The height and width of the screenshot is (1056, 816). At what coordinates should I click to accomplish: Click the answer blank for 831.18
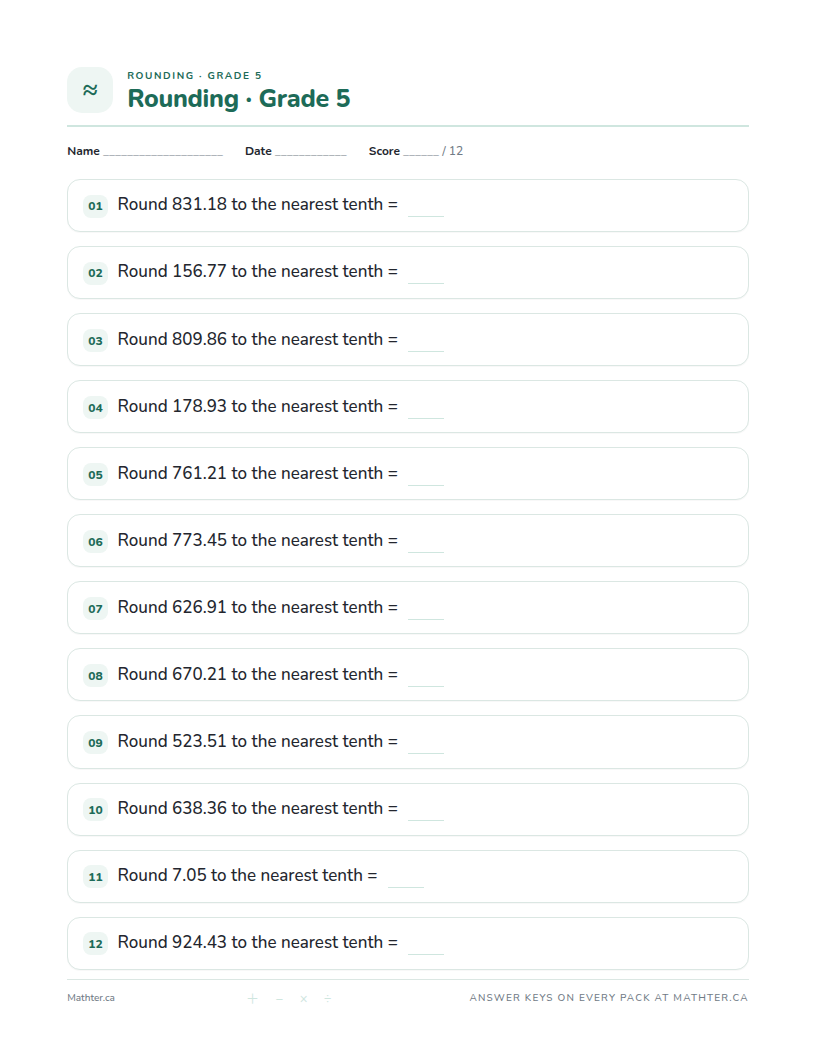pyautogui.click(x=426, y=215)
